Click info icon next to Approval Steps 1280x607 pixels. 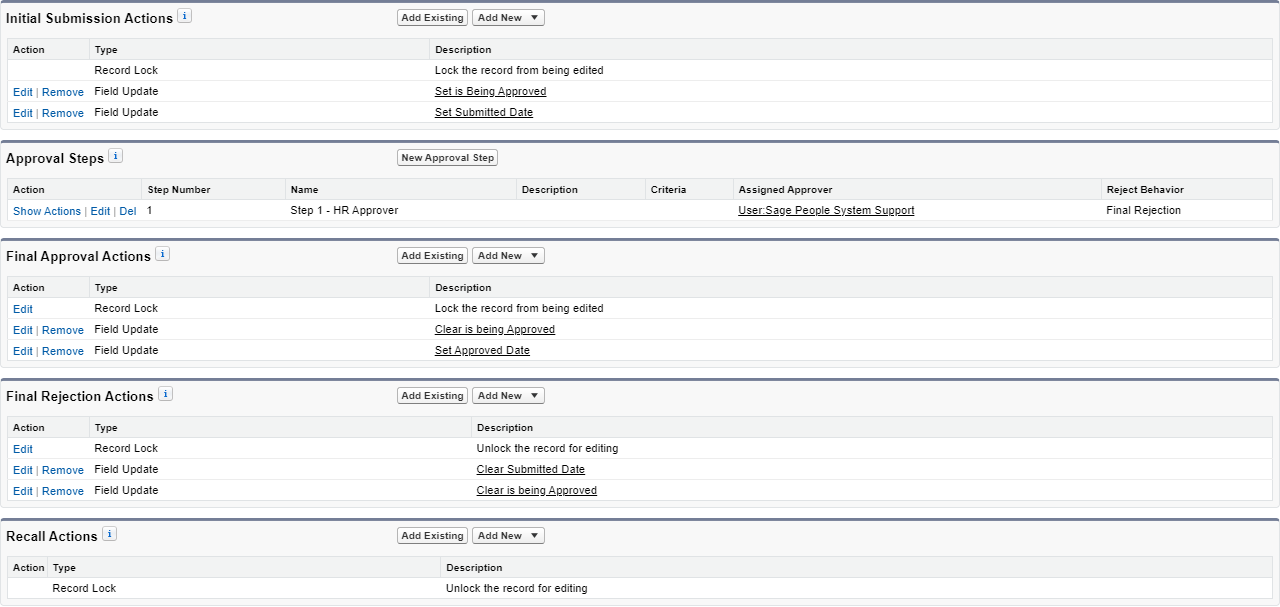click(x=116, y=156)
